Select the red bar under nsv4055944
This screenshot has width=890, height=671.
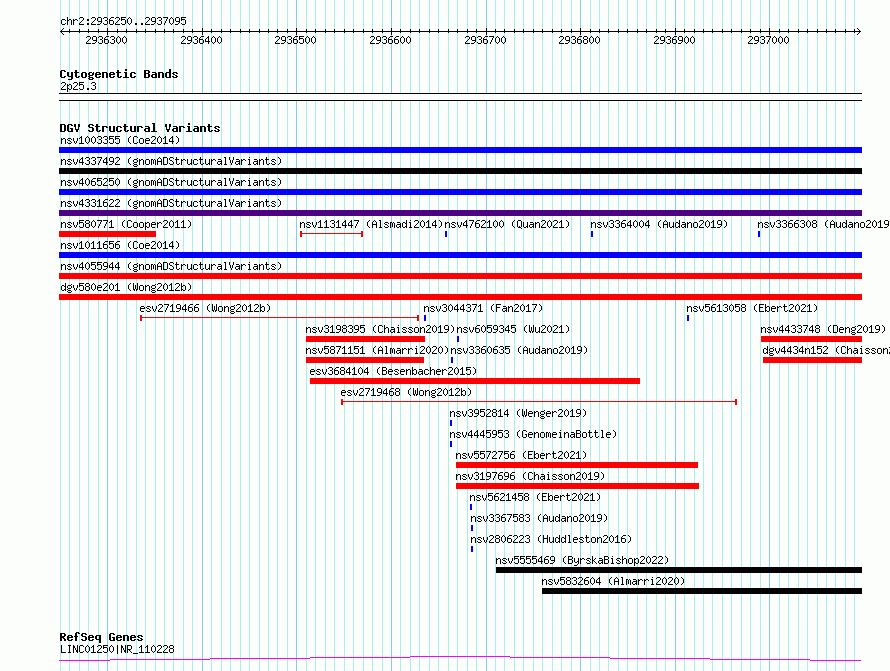460,276
